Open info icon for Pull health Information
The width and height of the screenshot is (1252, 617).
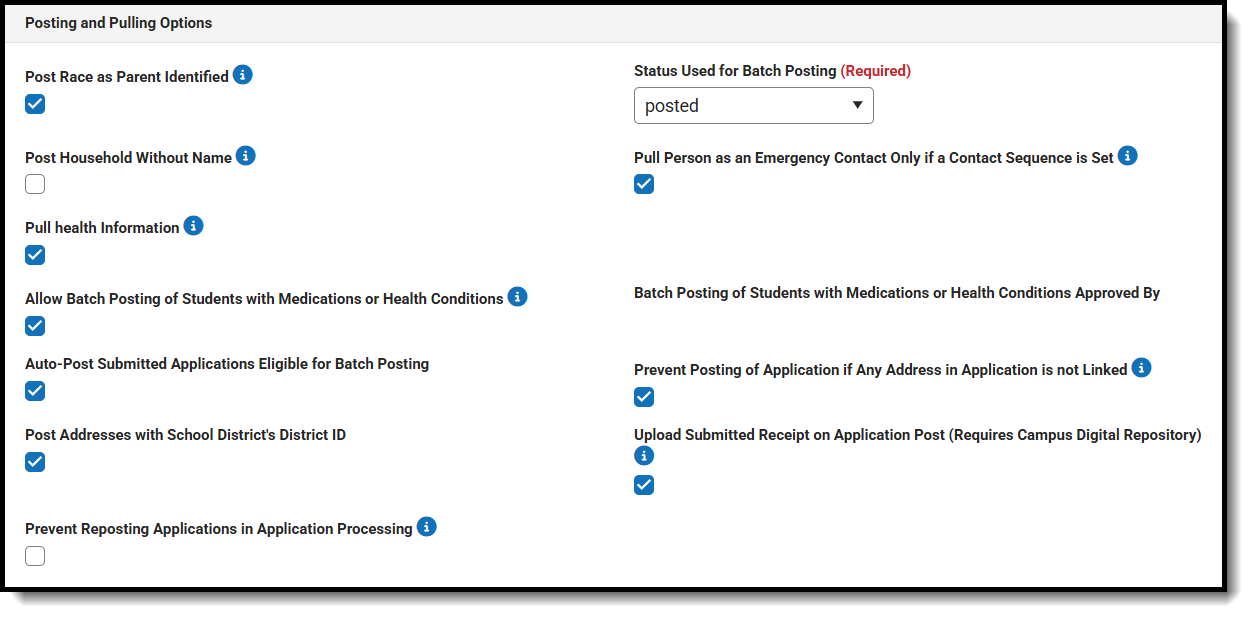[x=193, y=226]
